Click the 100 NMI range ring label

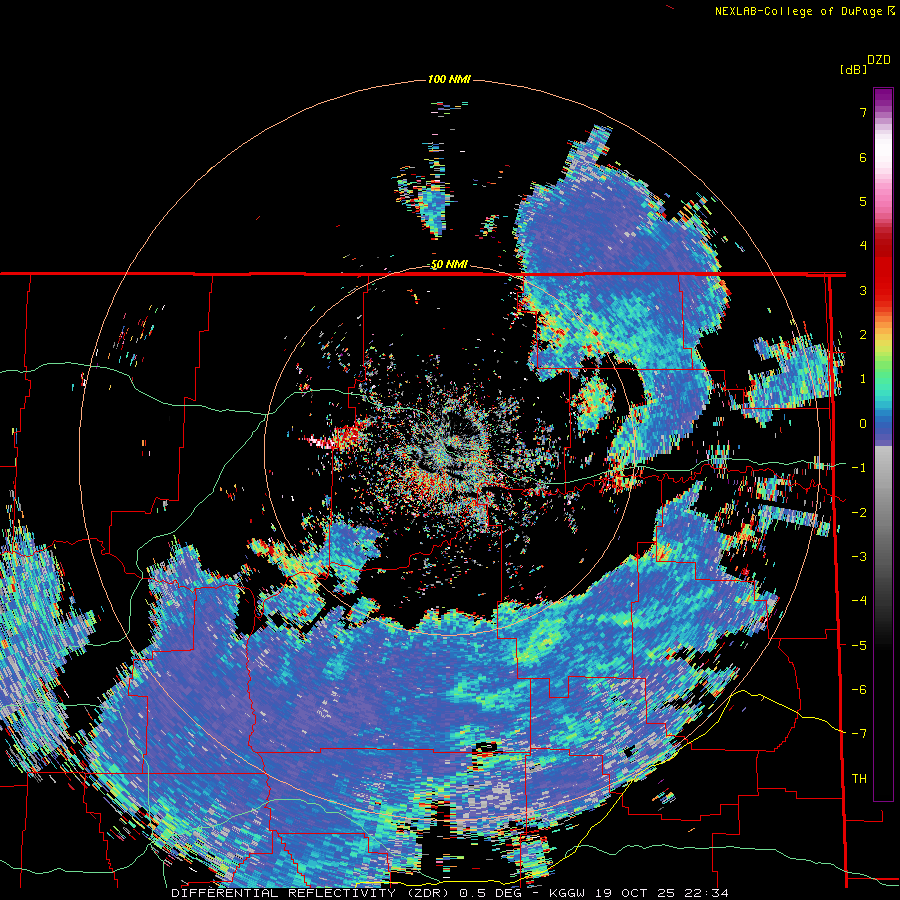449,79
